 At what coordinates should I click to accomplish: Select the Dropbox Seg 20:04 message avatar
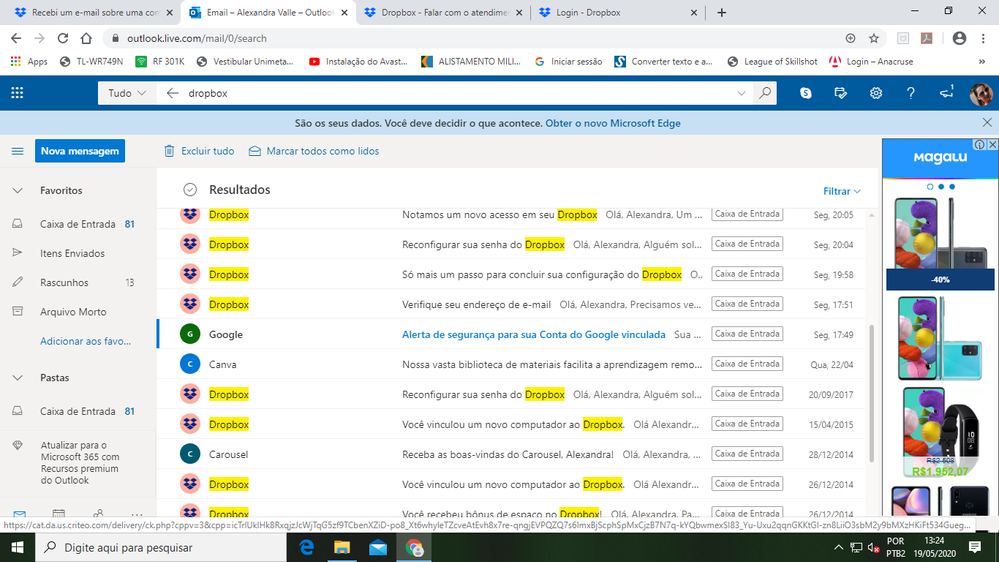click(x=190, y=244)
